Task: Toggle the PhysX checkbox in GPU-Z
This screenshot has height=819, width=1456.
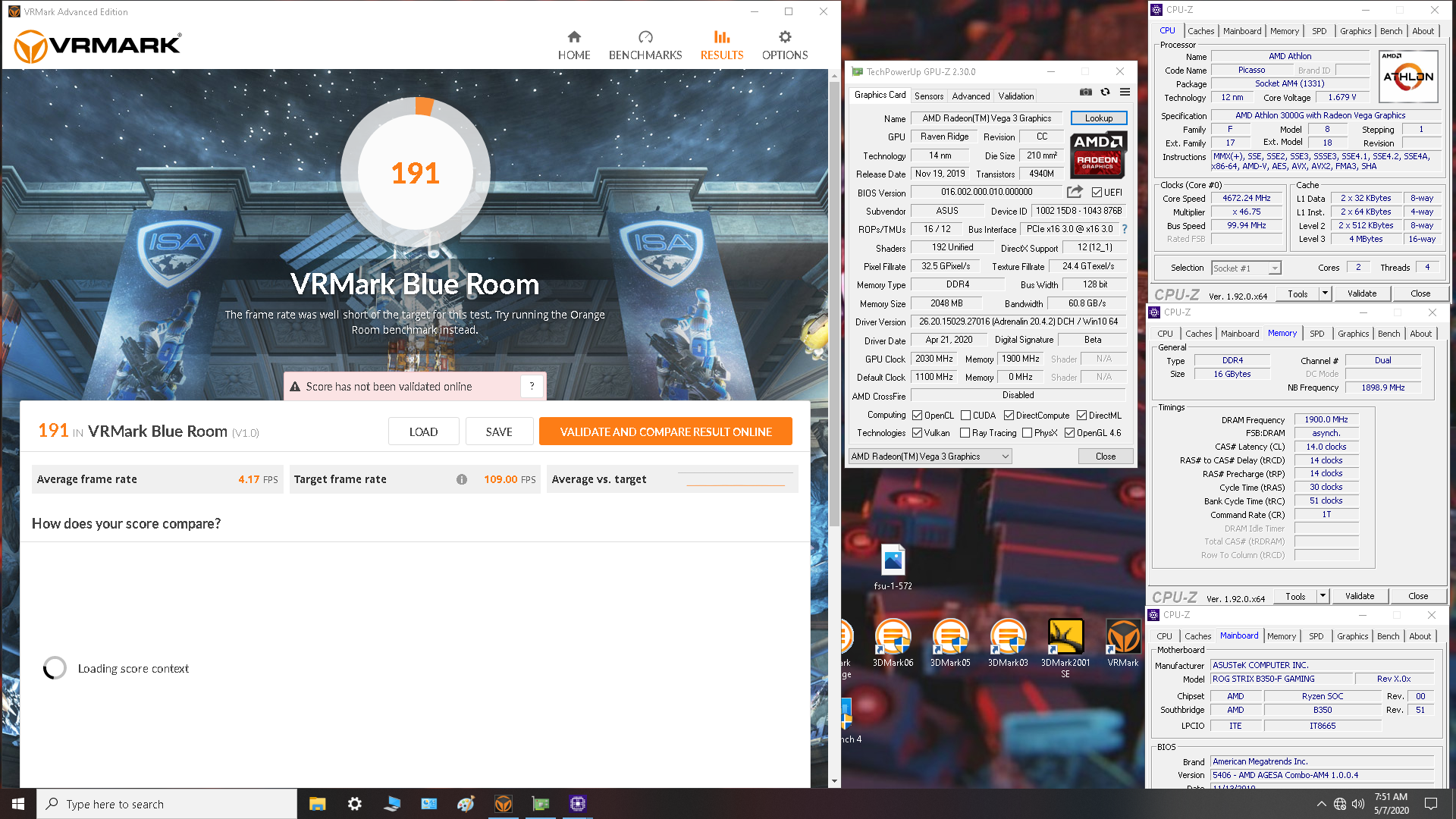Action: [x=1027, y=433]
